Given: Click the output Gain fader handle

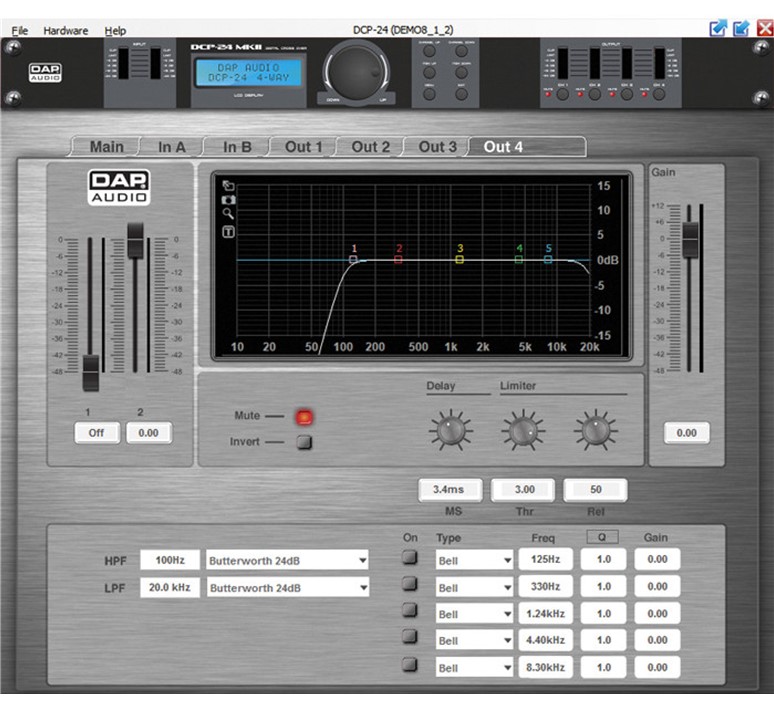Looking at the screenshot, I should 690,238.
